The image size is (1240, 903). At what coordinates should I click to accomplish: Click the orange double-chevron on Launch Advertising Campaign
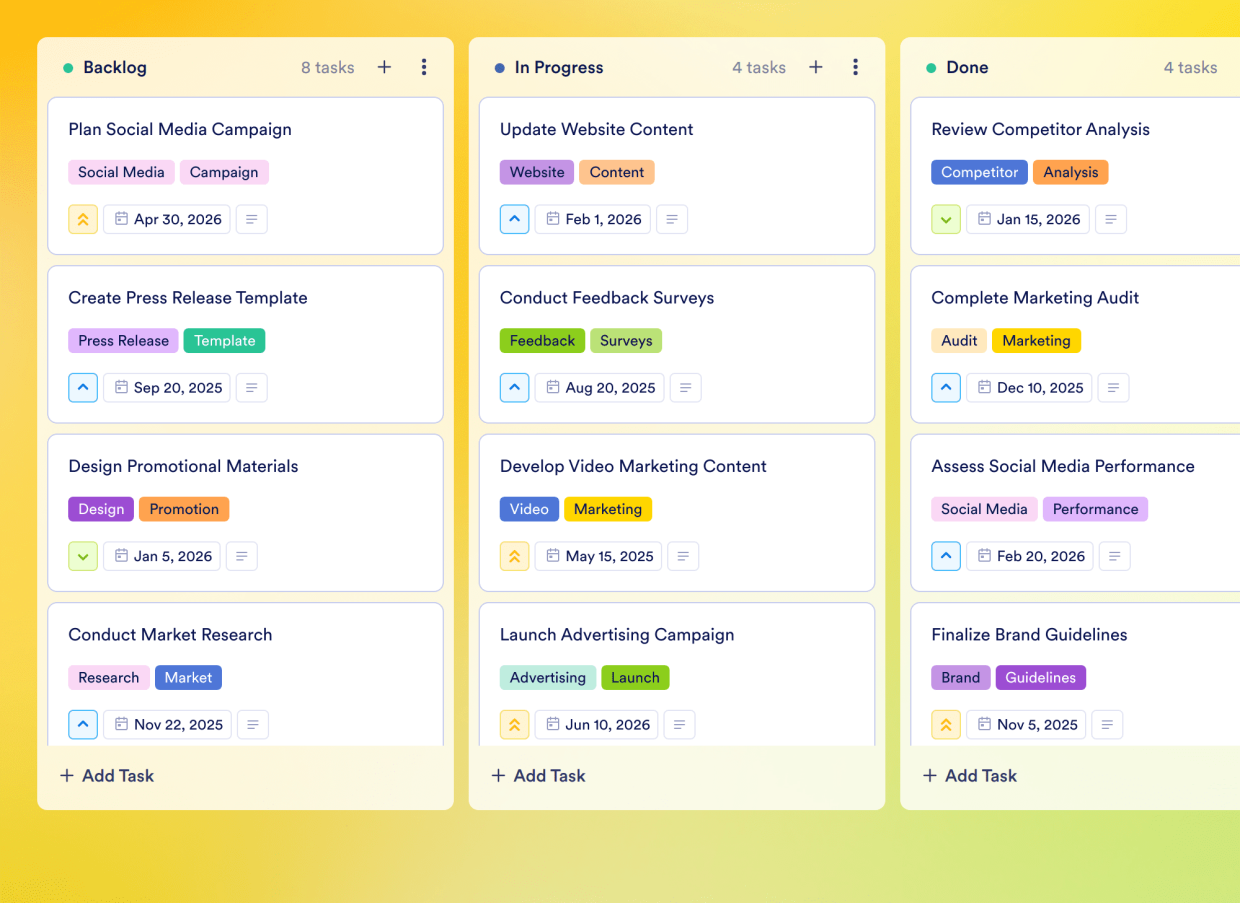pos(514,724)
